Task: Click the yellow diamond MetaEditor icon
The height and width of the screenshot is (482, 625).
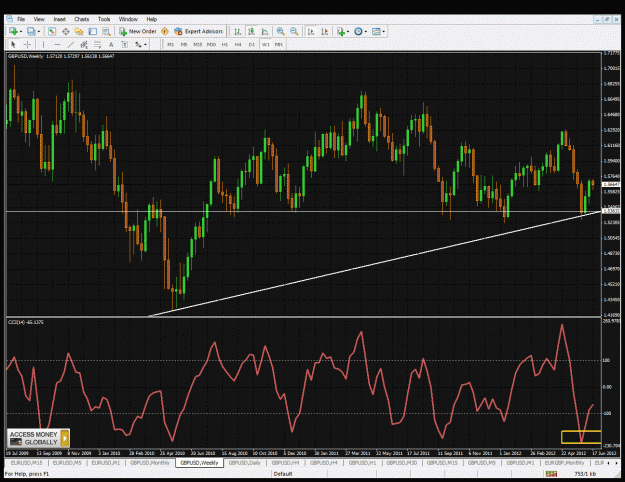Action: (165, 31)
